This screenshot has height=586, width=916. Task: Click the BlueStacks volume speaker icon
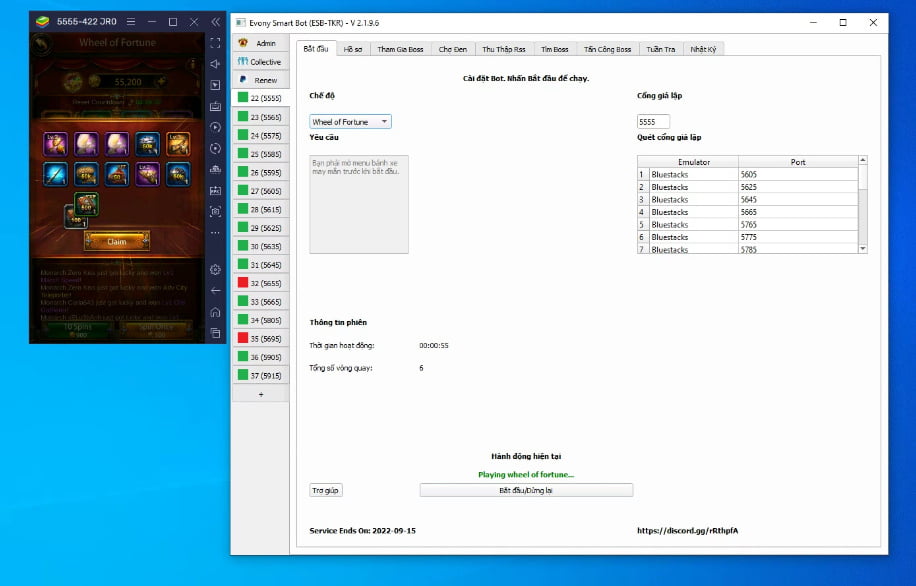tap(215, 64)
